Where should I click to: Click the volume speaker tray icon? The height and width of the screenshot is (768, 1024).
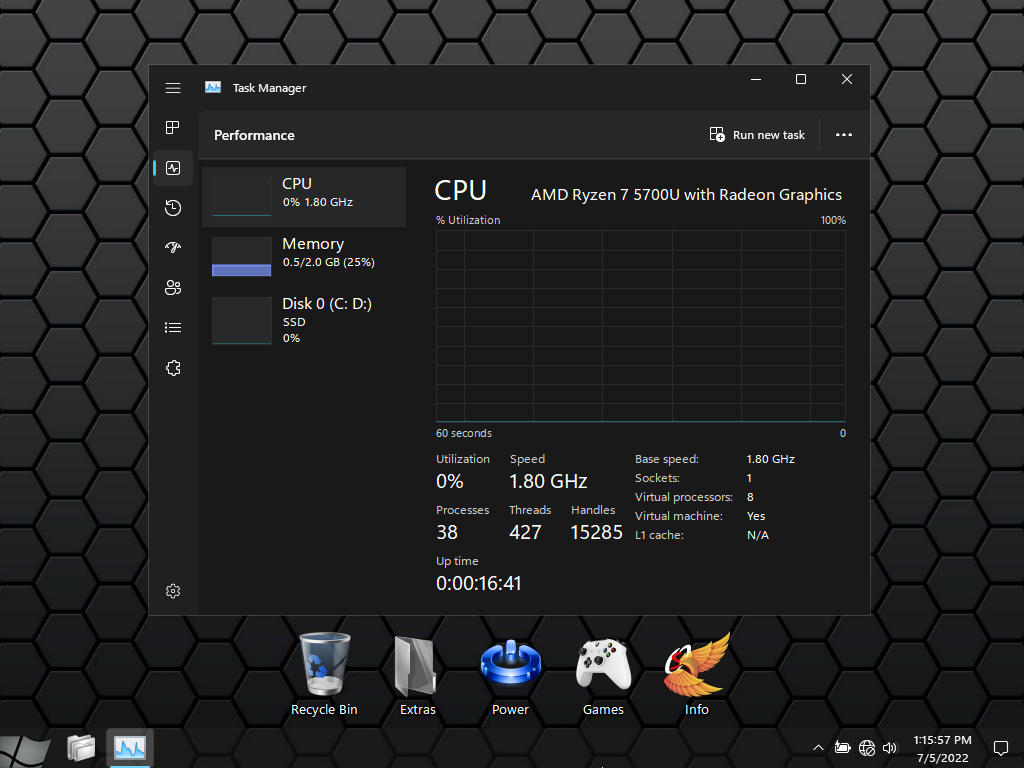click(x=889, y=748)
